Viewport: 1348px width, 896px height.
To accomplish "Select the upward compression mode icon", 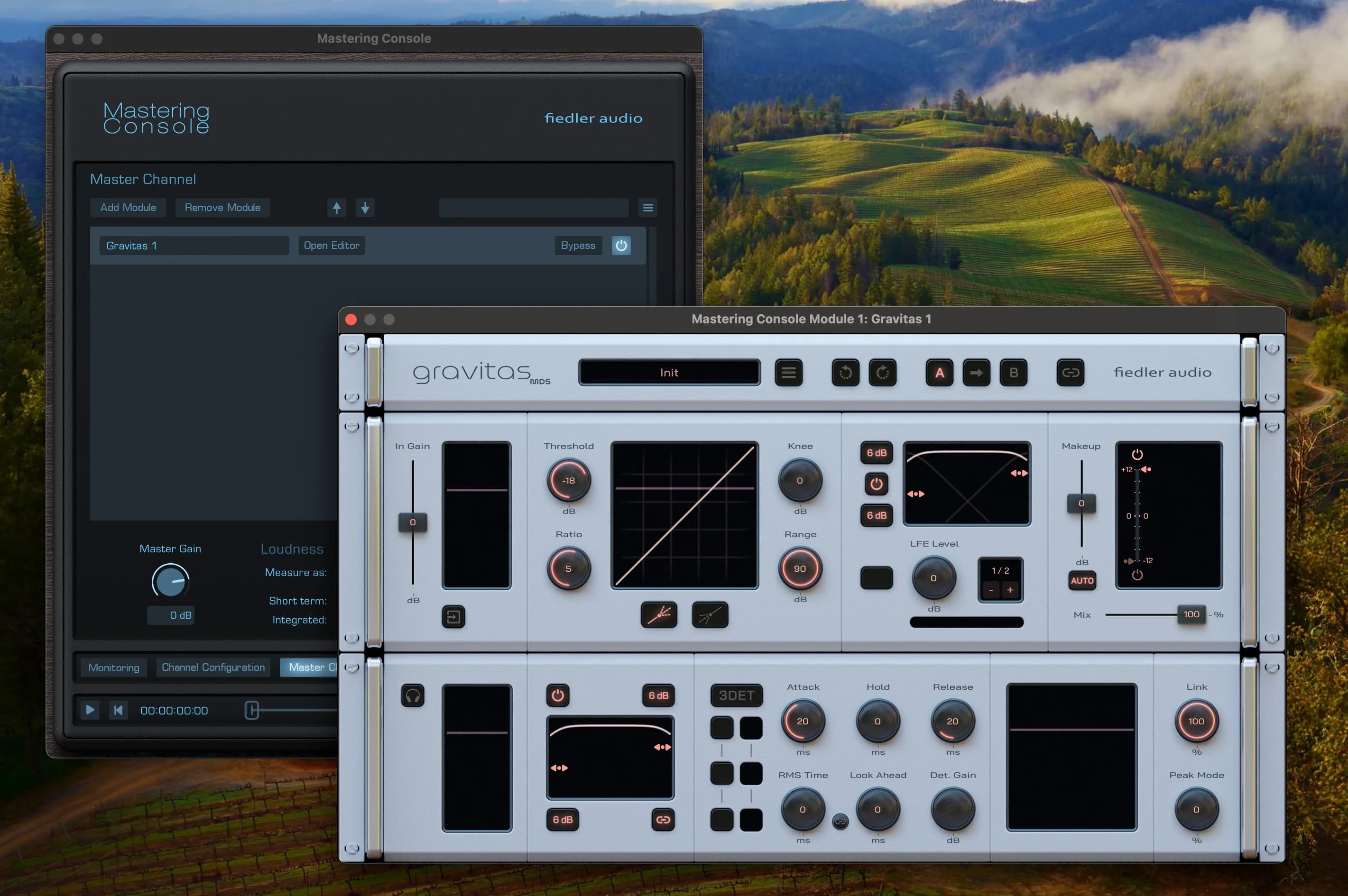I will (709, 615).
